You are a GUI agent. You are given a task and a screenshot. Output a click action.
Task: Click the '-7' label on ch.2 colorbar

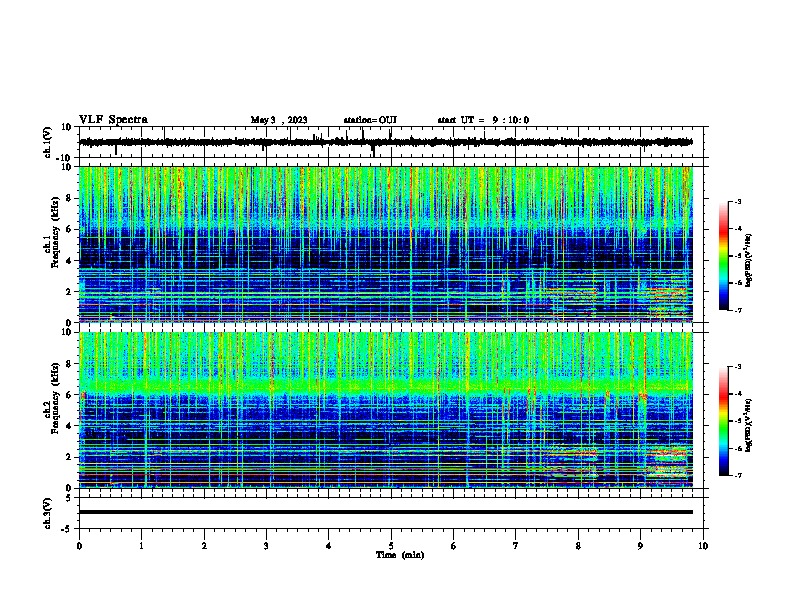[737, 476]
